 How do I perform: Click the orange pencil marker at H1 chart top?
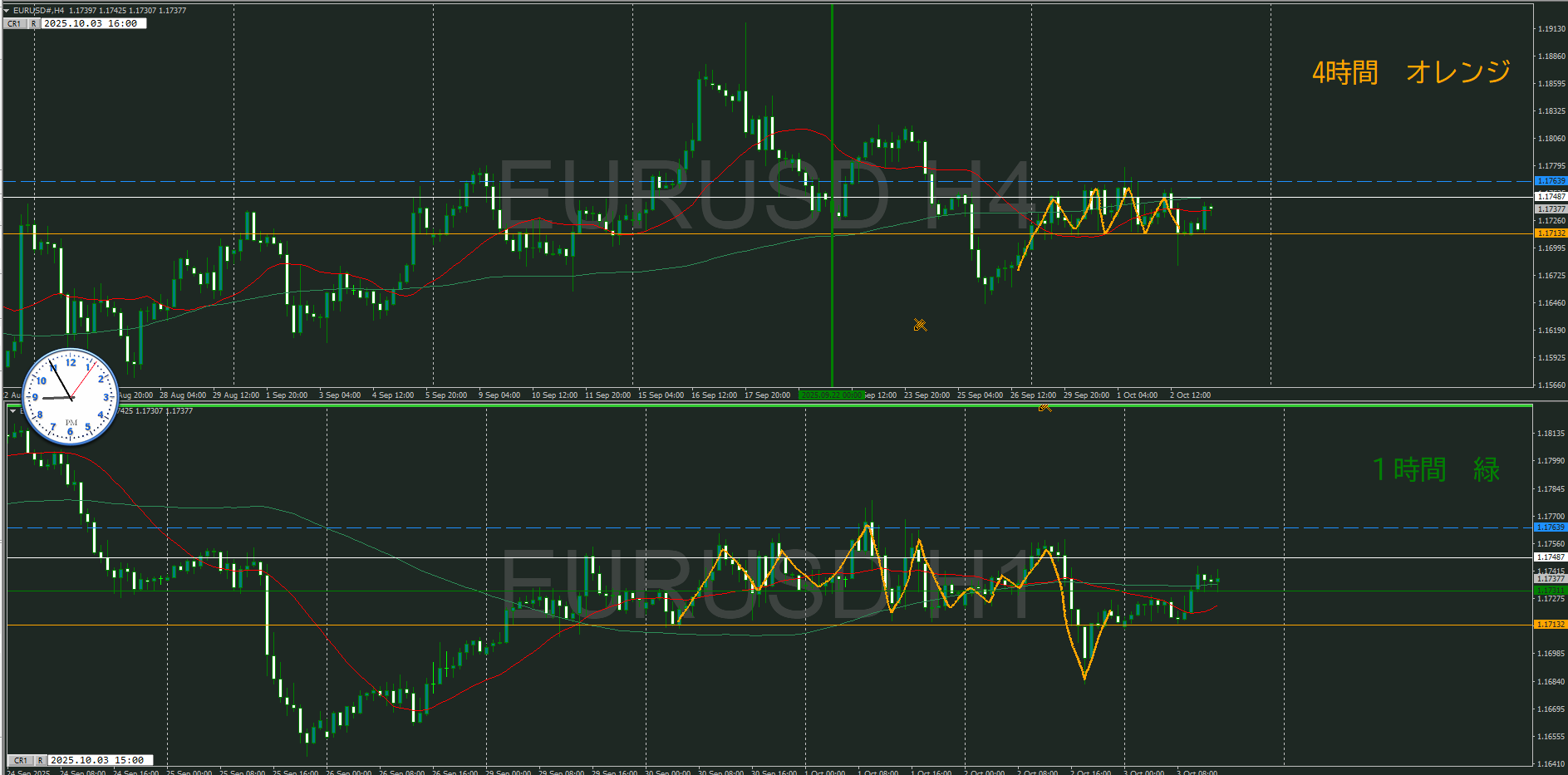pos(1045,407)
